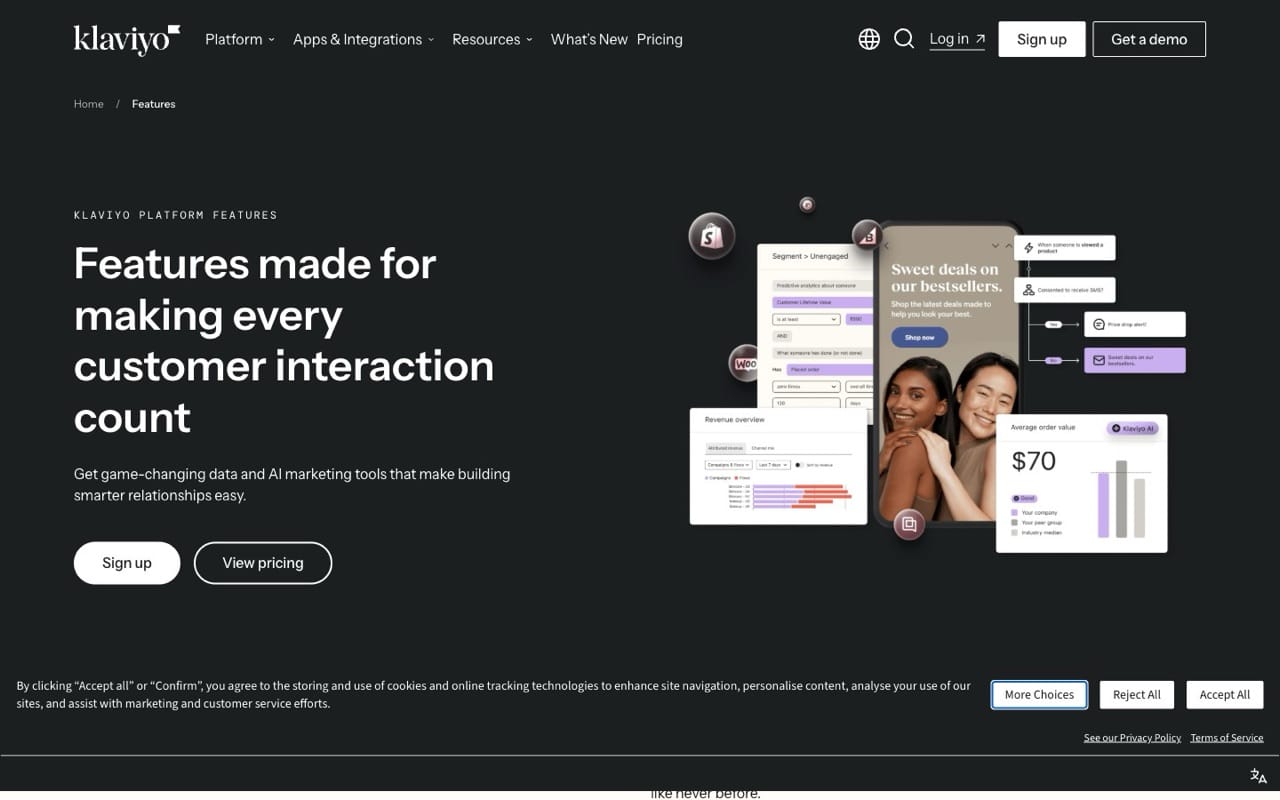The width and height of the screenshot is (1280, 800).
Task: Click the translate icon at bottom right
Action: click(1258, 776)
